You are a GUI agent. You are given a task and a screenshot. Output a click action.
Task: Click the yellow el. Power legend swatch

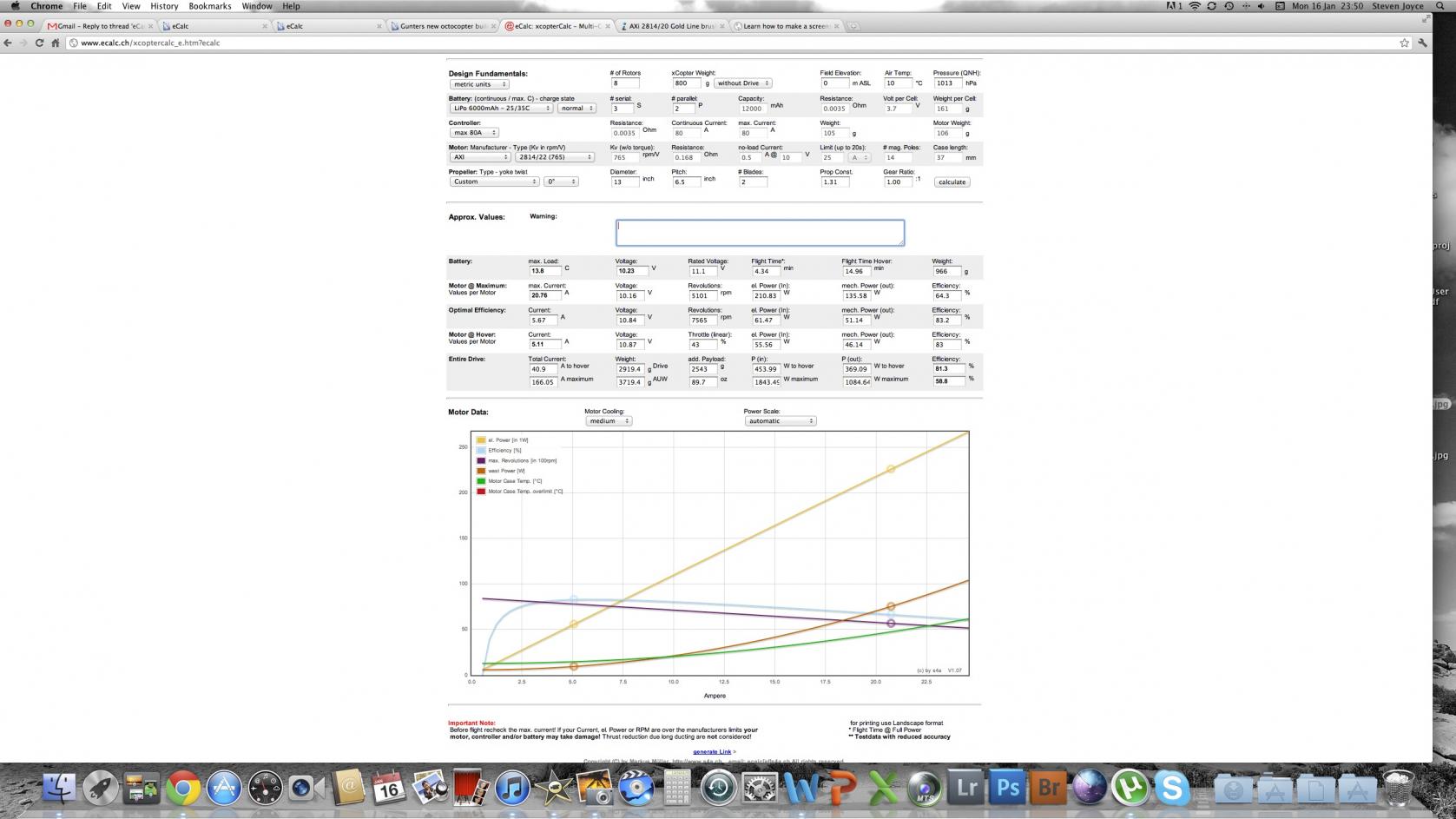pyautogui.click(x=481, y=440)
